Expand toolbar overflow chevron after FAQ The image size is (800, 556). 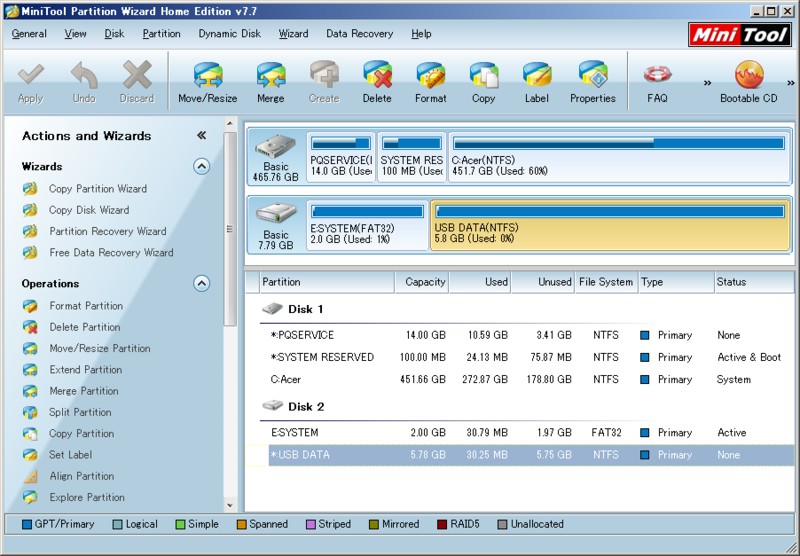pyautogui.click(x=707, y=83)
